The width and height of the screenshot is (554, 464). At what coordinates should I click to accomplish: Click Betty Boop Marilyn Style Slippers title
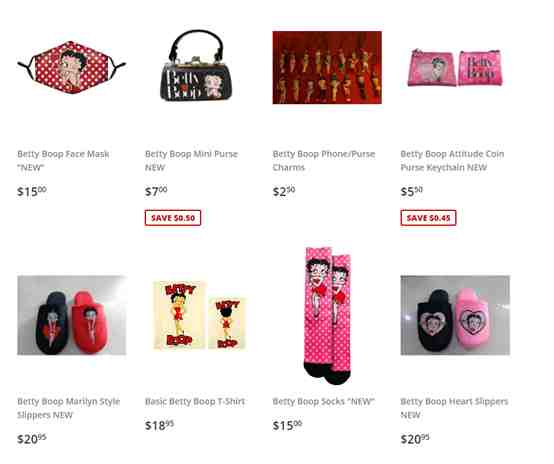(69, 408)
